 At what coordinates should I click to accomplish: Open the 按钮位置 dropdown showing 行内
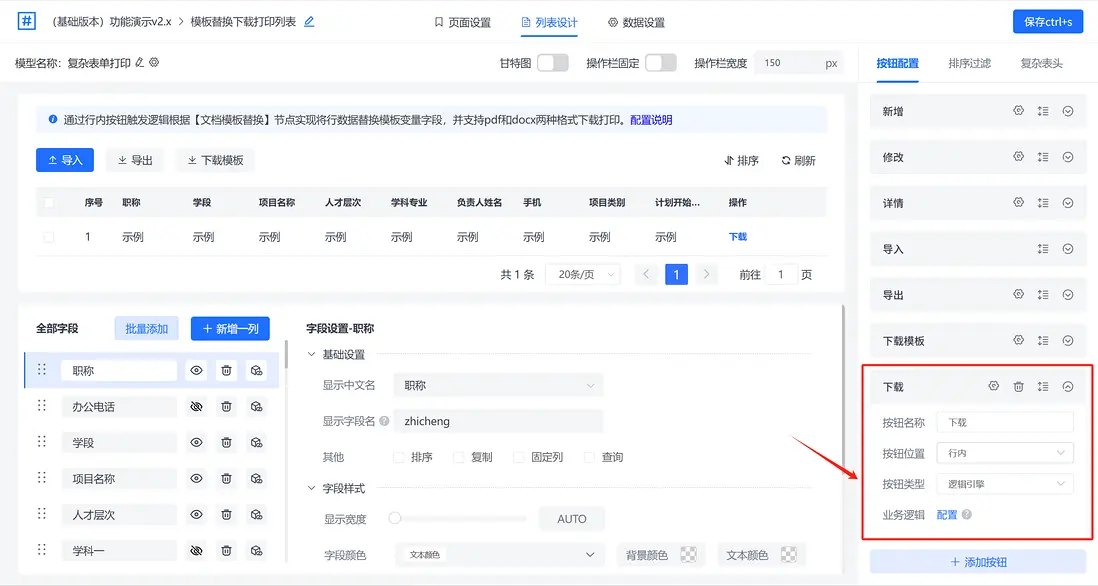[1004, 452]
